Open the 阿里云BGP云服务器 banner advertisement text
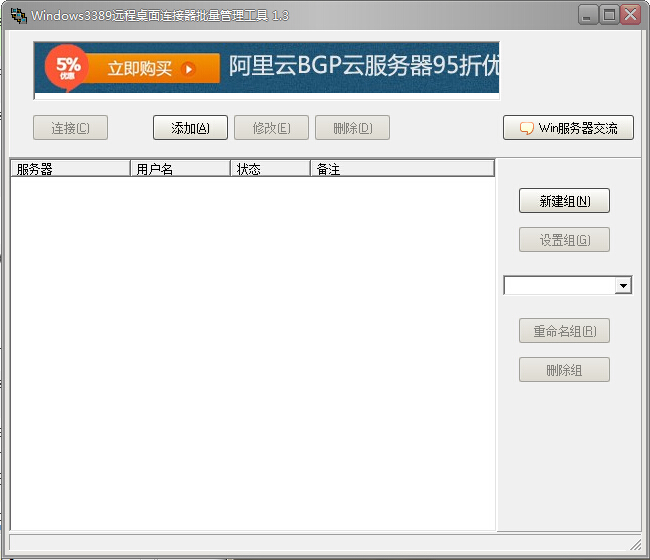The height and width of the screenshot is (560, 650). 362,67
